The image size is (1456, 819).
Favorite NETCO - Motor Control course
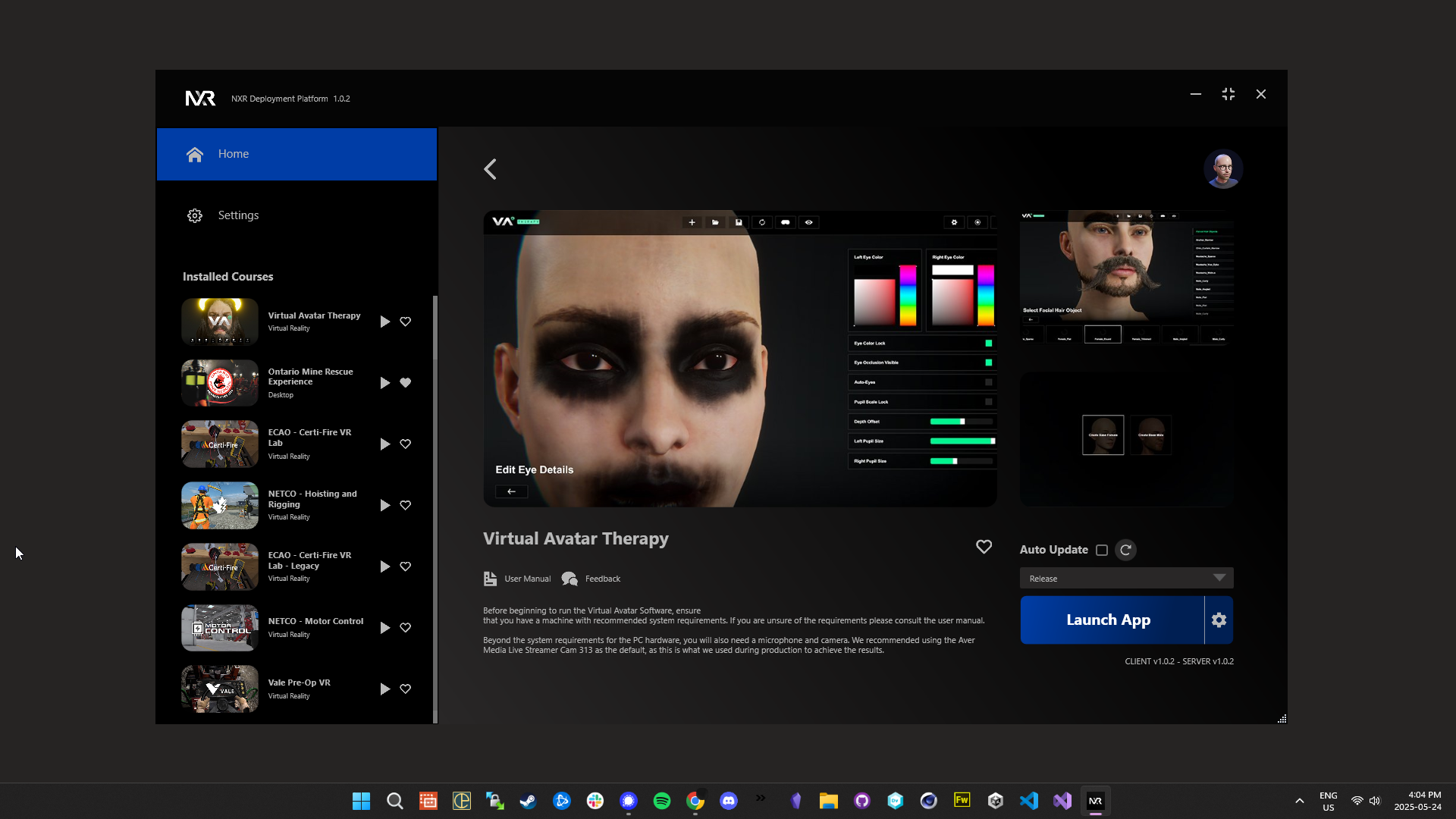[x=406, y=628]
